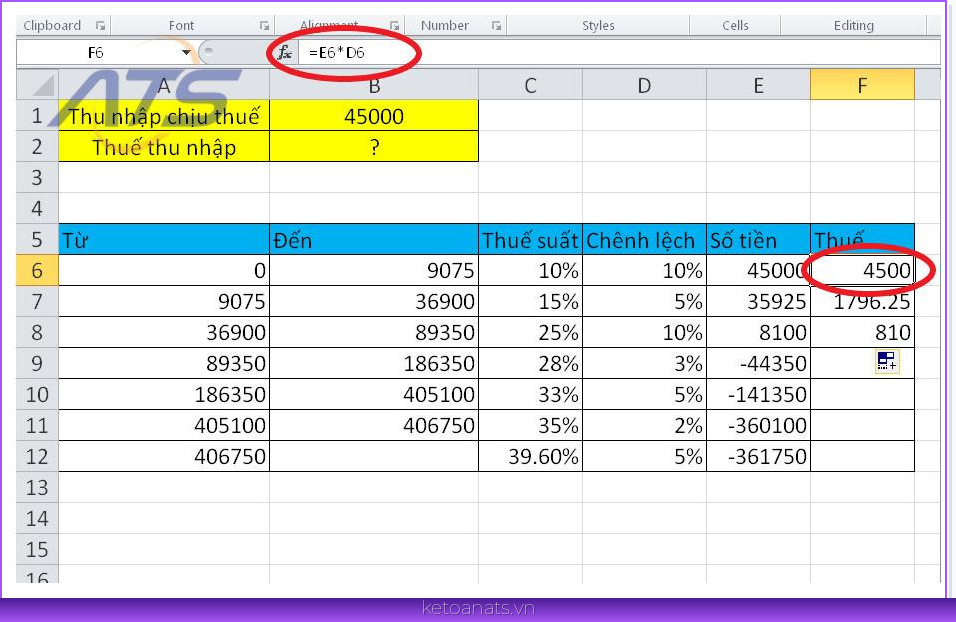Click cell B6 containing 9075
The image size is (956, 622).
click(374, 270)
